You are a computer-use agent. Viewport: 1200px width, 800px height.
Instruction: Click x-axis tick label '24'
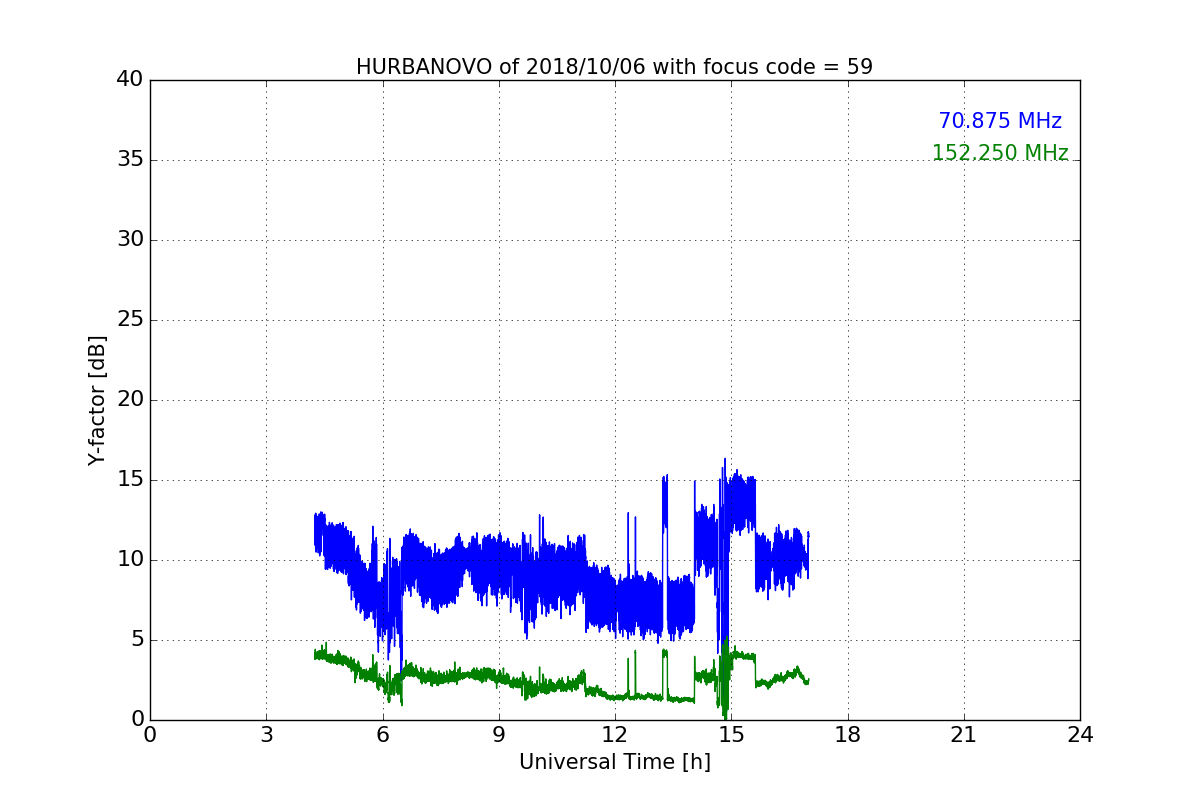pyautogui.click(x=1080, y=735)
